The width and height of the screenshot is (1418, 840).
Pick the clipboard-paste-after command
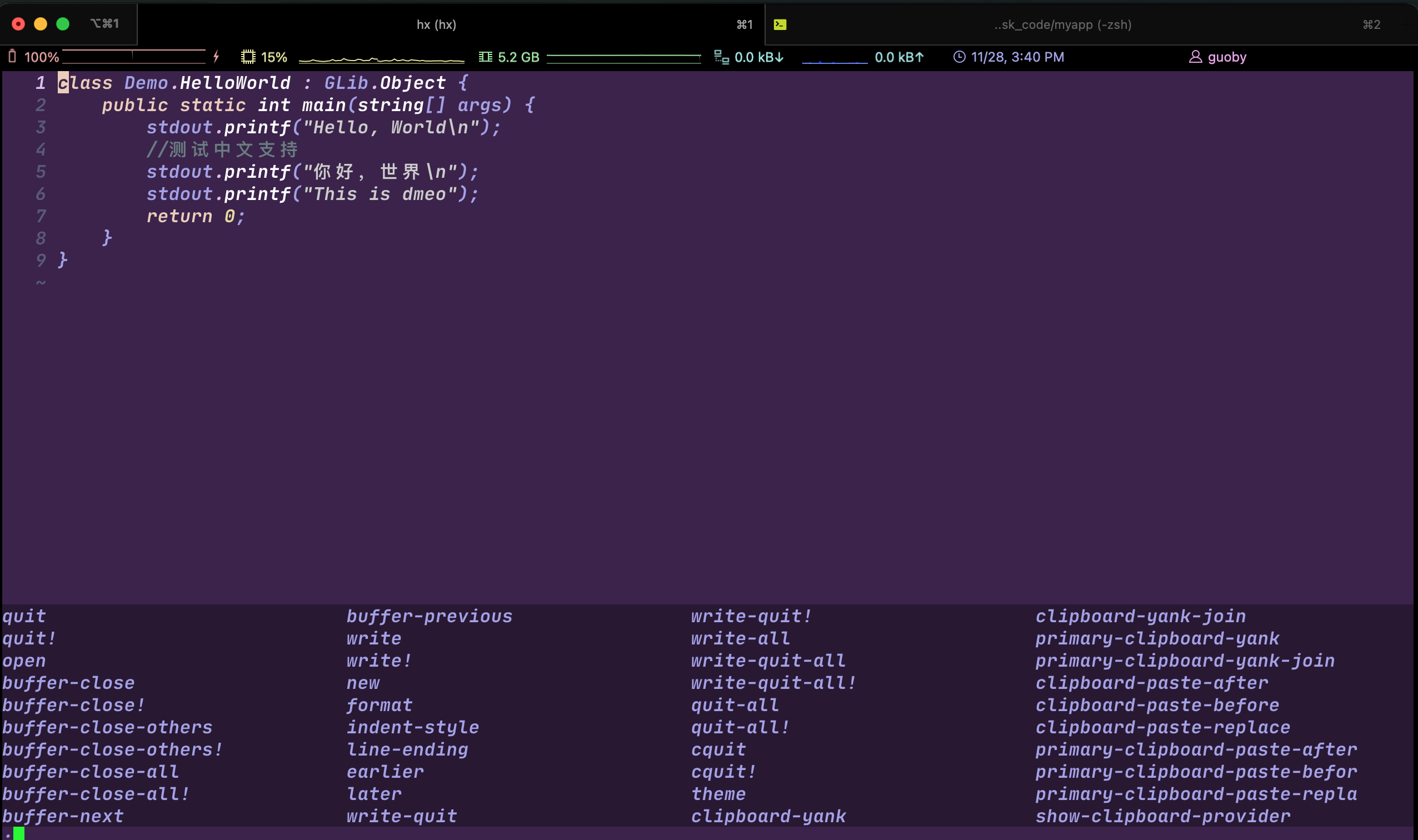pos(1151,683)
